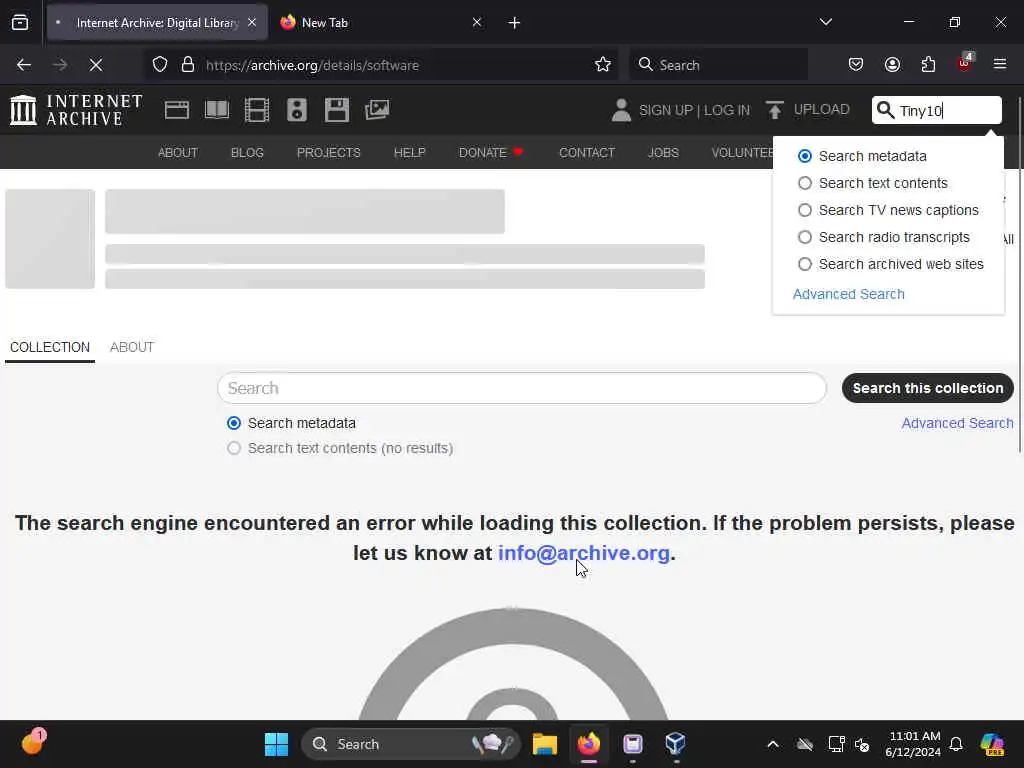Click the padlock site info icon

click(188, 65)
